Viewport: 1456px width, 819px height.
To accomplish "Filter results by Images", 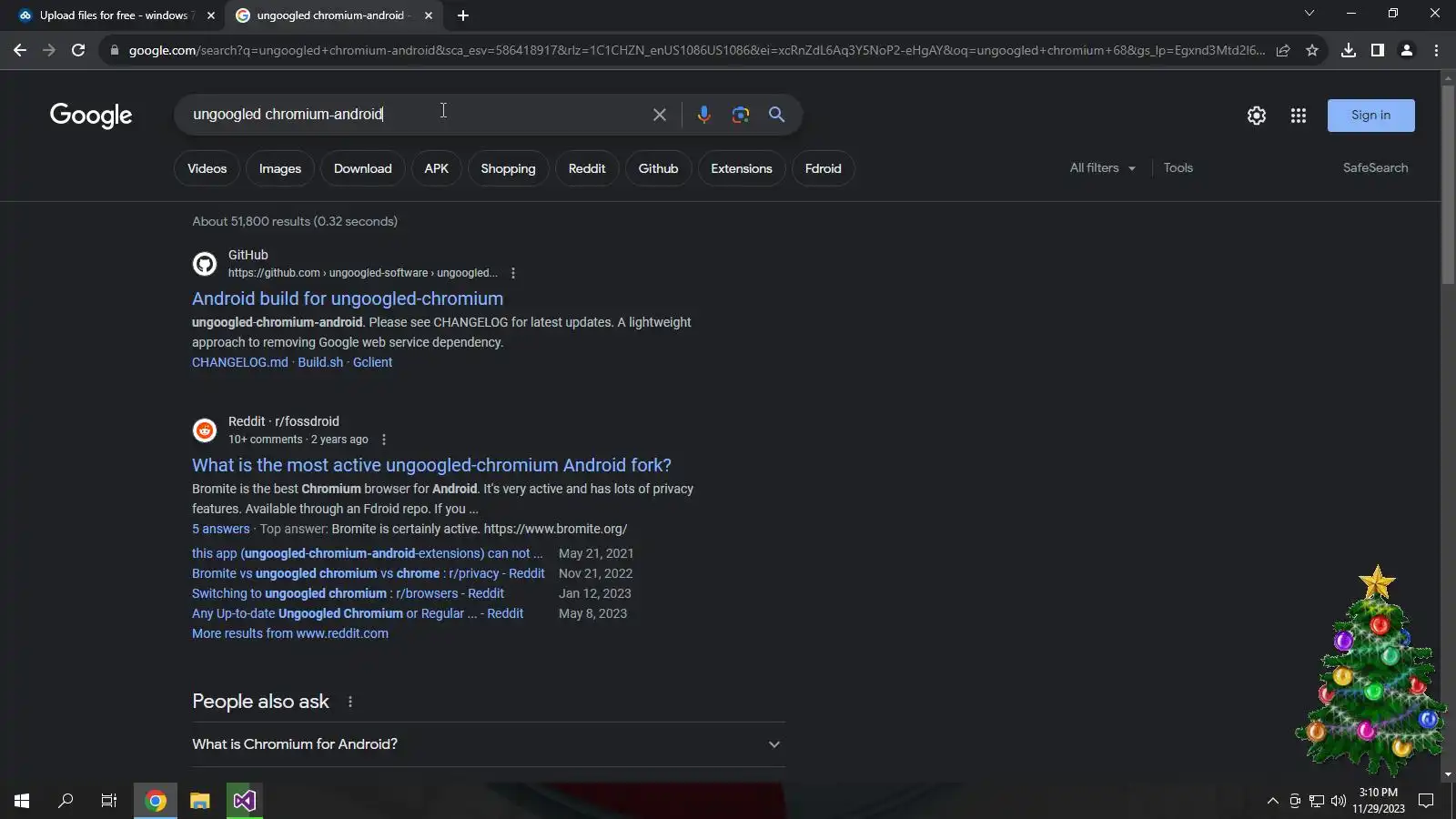I will (x=280, y=168).
